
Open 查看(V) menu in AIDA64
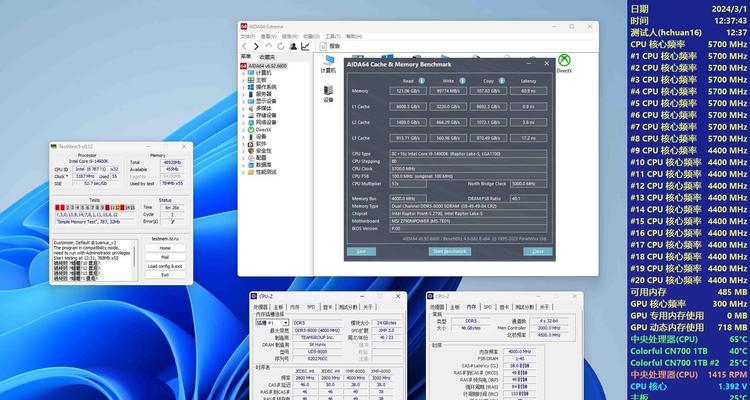point(268,36)
